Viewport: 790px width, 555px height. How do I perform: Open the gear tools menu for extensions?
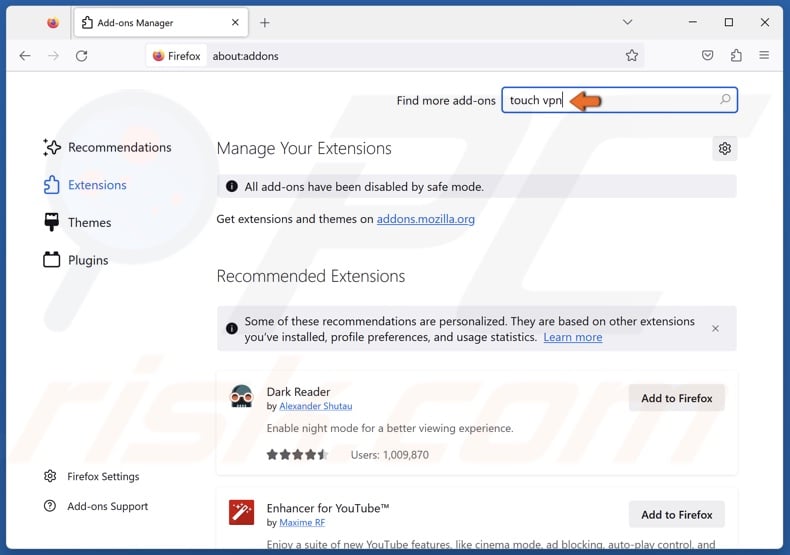724,149
